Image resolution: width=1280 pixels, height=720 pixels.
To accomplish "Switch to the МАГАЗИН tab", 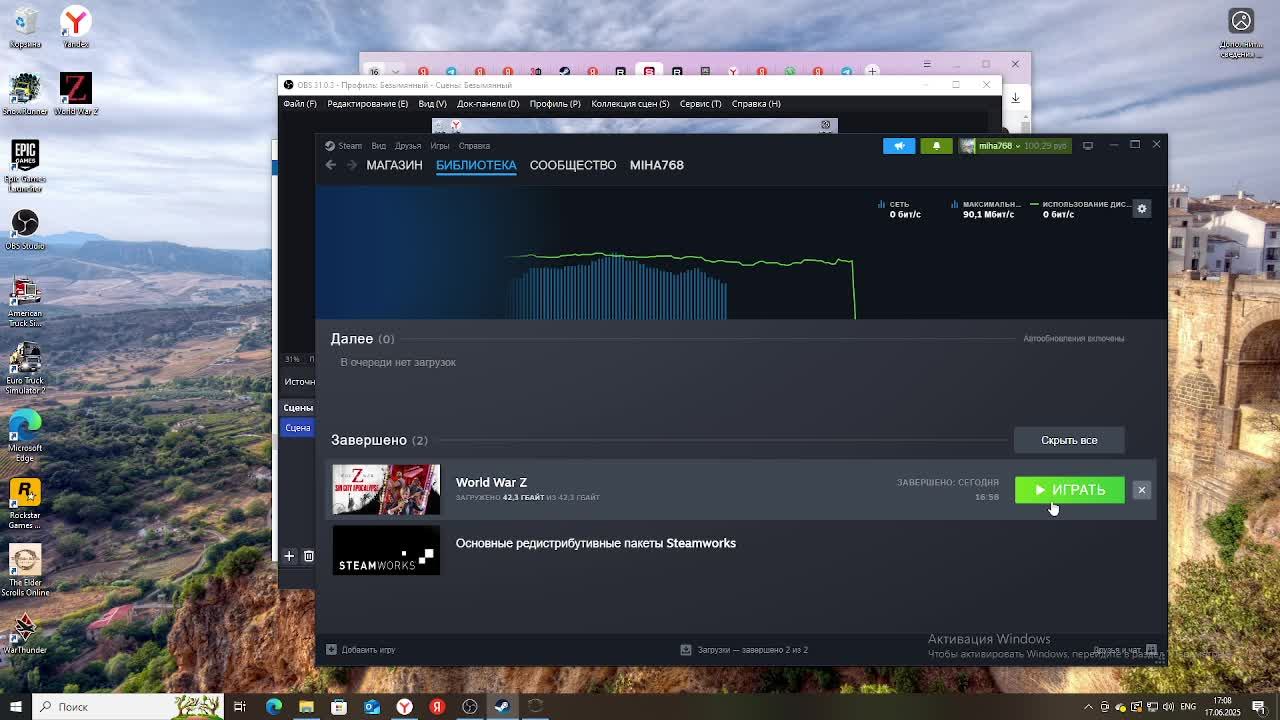I will click(394, 165).
